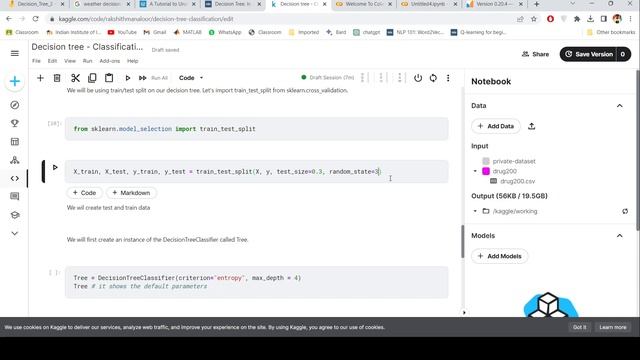
Task: Open the Code cell type dropdown
Action: [x=191, y=78]
